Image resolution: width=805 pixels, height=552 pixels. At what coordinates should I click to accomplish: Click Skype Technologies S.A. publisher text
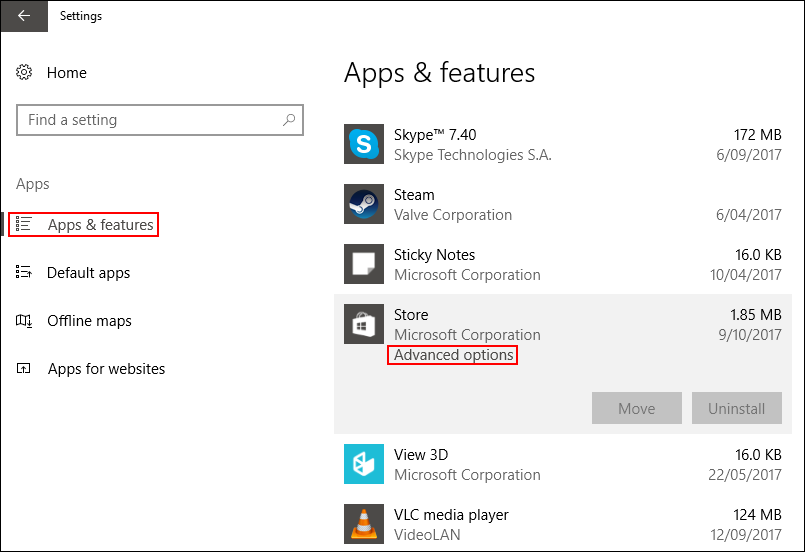click(x=472, y=155)
